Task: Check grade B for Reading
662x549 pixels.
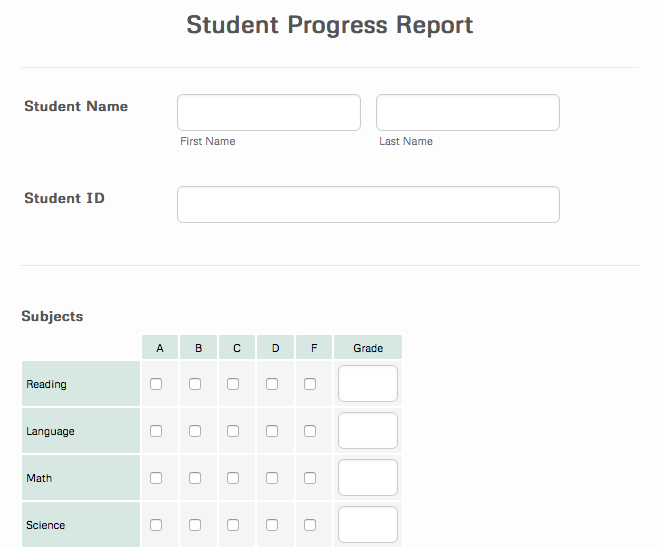Action: coord(195,384)
